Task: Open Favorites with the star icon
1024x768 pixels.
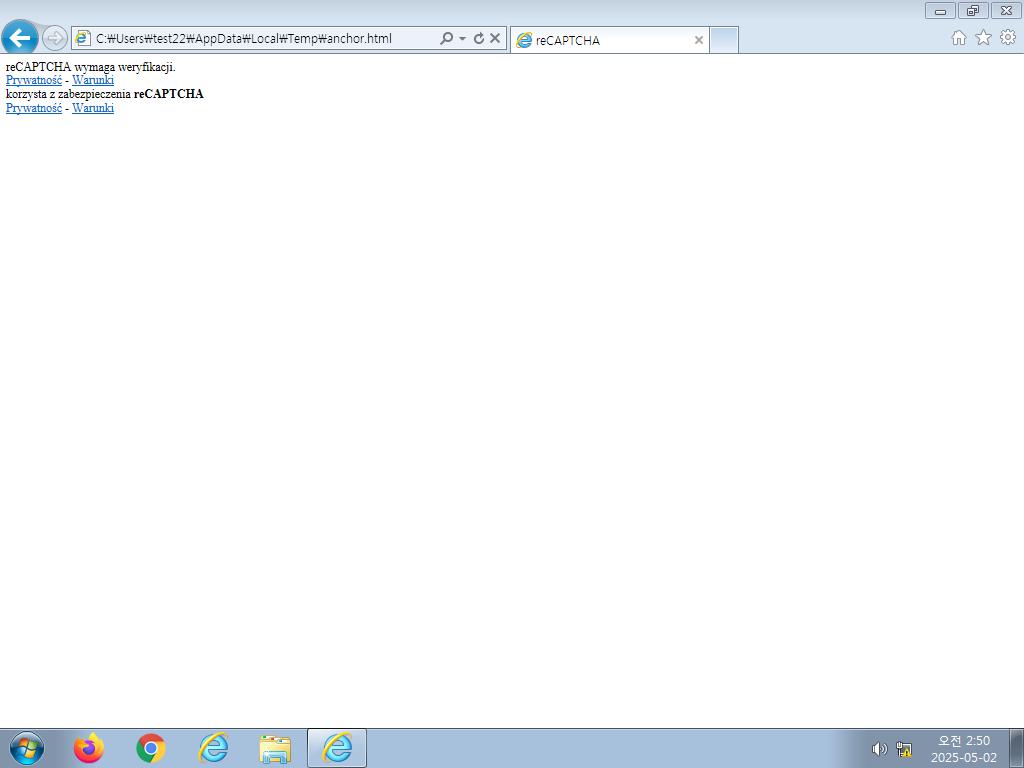Action: point(984,38)
